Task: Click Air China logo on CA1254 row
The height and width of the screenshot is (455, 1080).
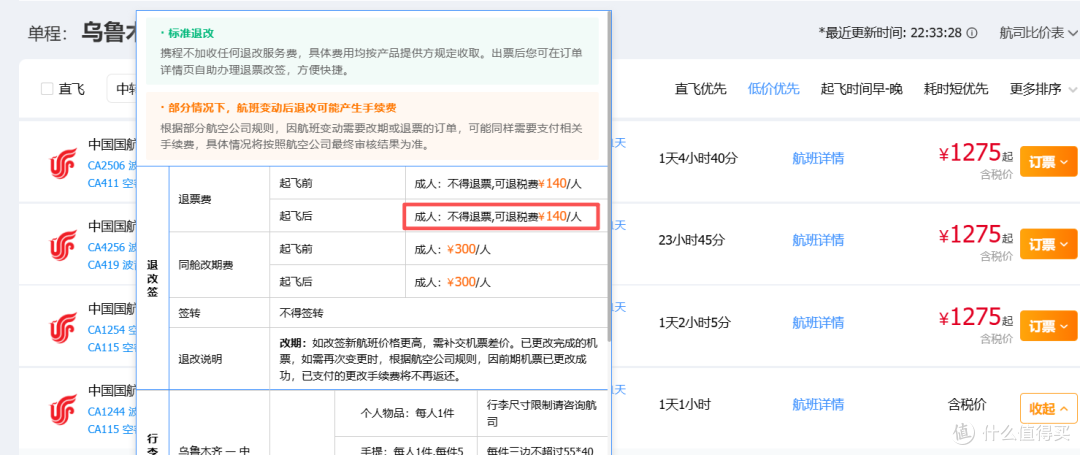Action: [63, 328]
